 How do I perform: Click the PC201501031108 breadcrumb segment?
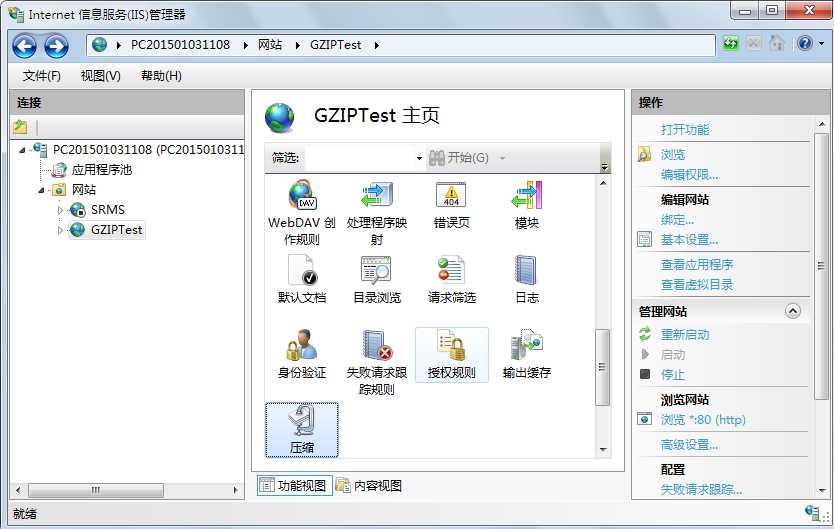coord(180,45)
